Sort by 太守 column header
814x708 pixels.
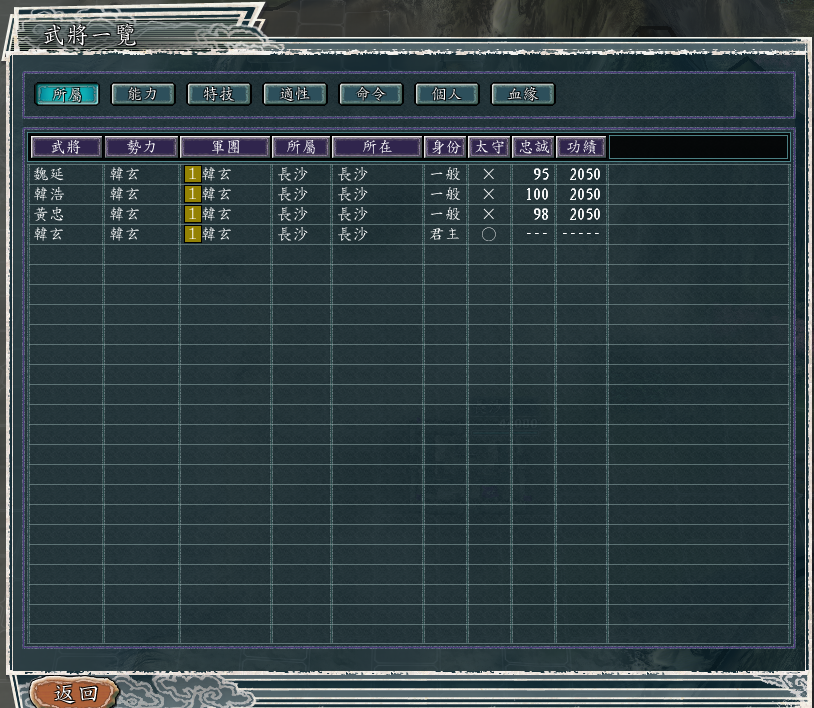click(489, 147)
